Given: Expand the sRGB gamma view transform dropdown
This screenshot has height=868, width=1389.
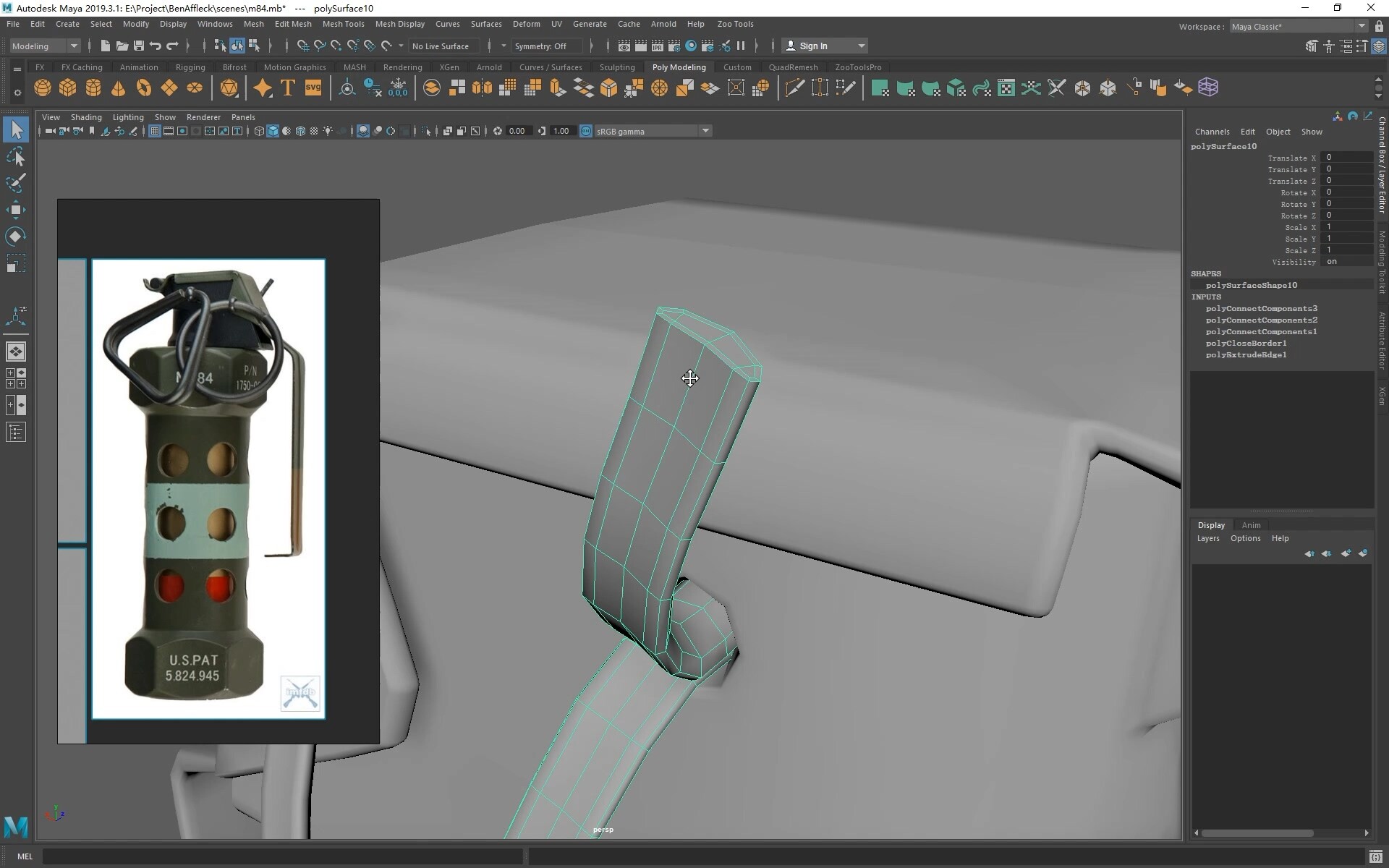Looking at the screenshot, I should click(705, 131).
